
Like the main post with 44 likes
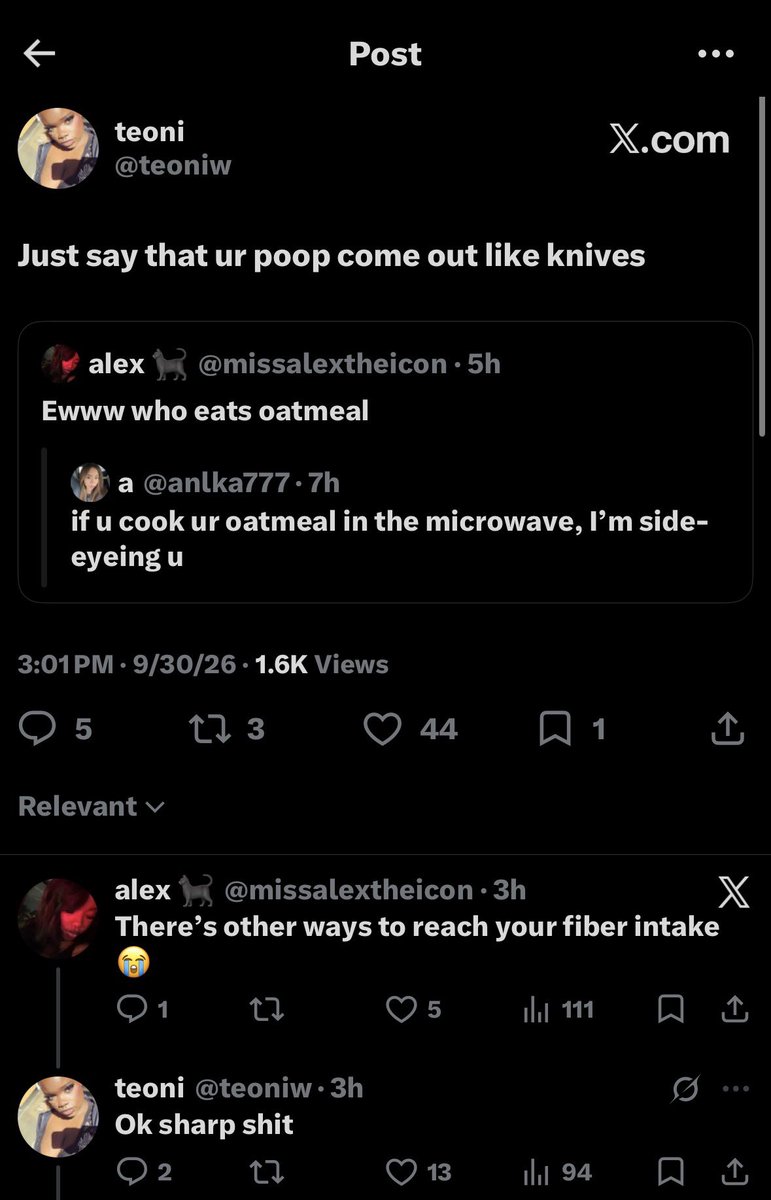[410, 730]
